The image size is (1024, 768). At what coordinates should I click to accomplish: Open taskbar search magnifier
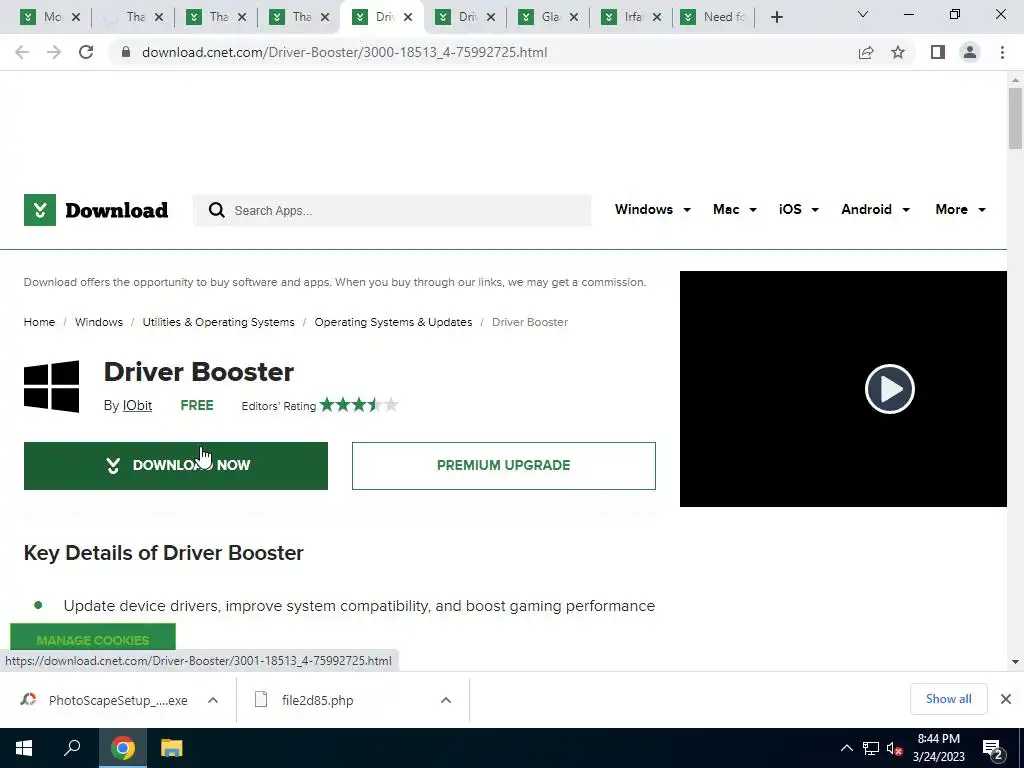tap(72, 748)
